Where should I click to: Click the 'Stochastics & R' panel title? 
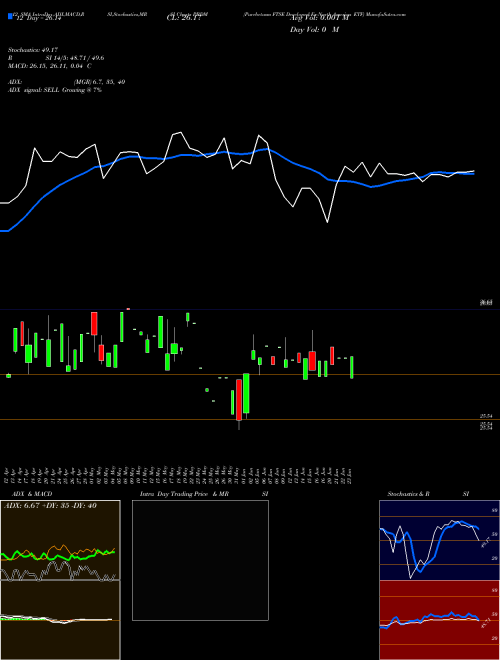click(408, 494)
